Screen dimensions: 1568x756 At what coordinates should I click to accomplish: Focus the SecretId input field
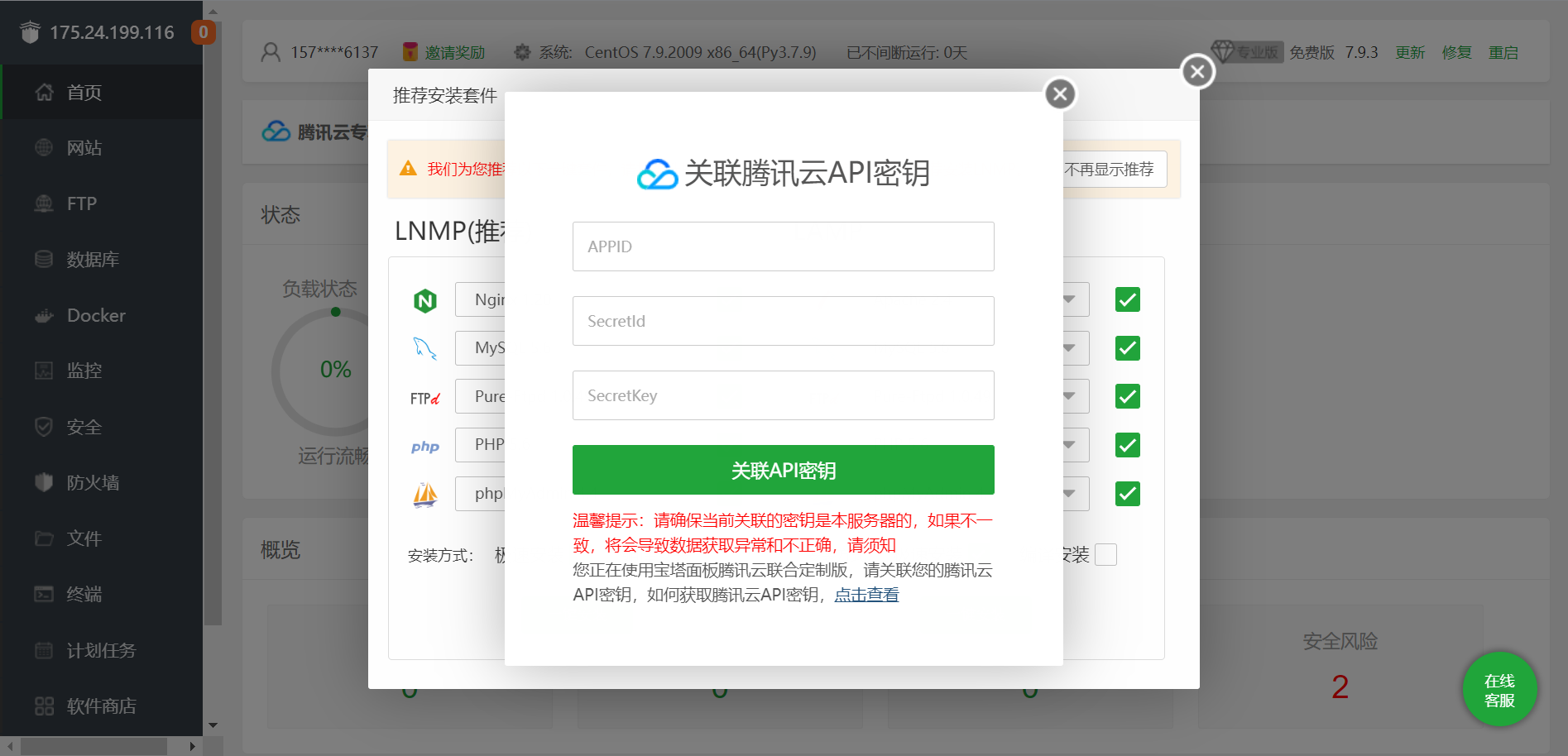coord(783,321)
